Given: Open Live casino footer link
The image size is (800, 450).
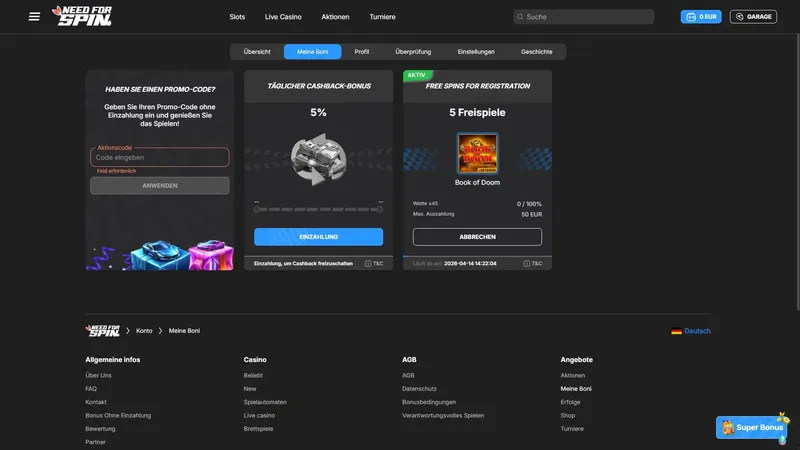Looking at the screenshot, I should 259,415.
